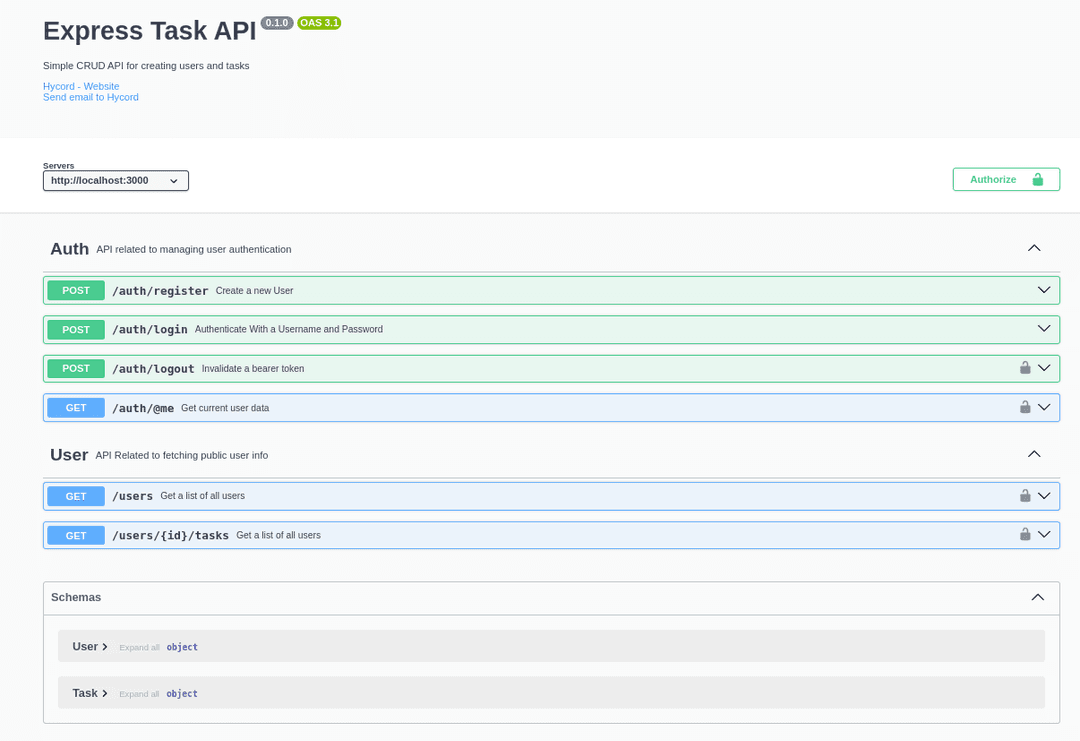Expand the /auth/login chevron
1080x741 pixels.
pos(1044,328)
